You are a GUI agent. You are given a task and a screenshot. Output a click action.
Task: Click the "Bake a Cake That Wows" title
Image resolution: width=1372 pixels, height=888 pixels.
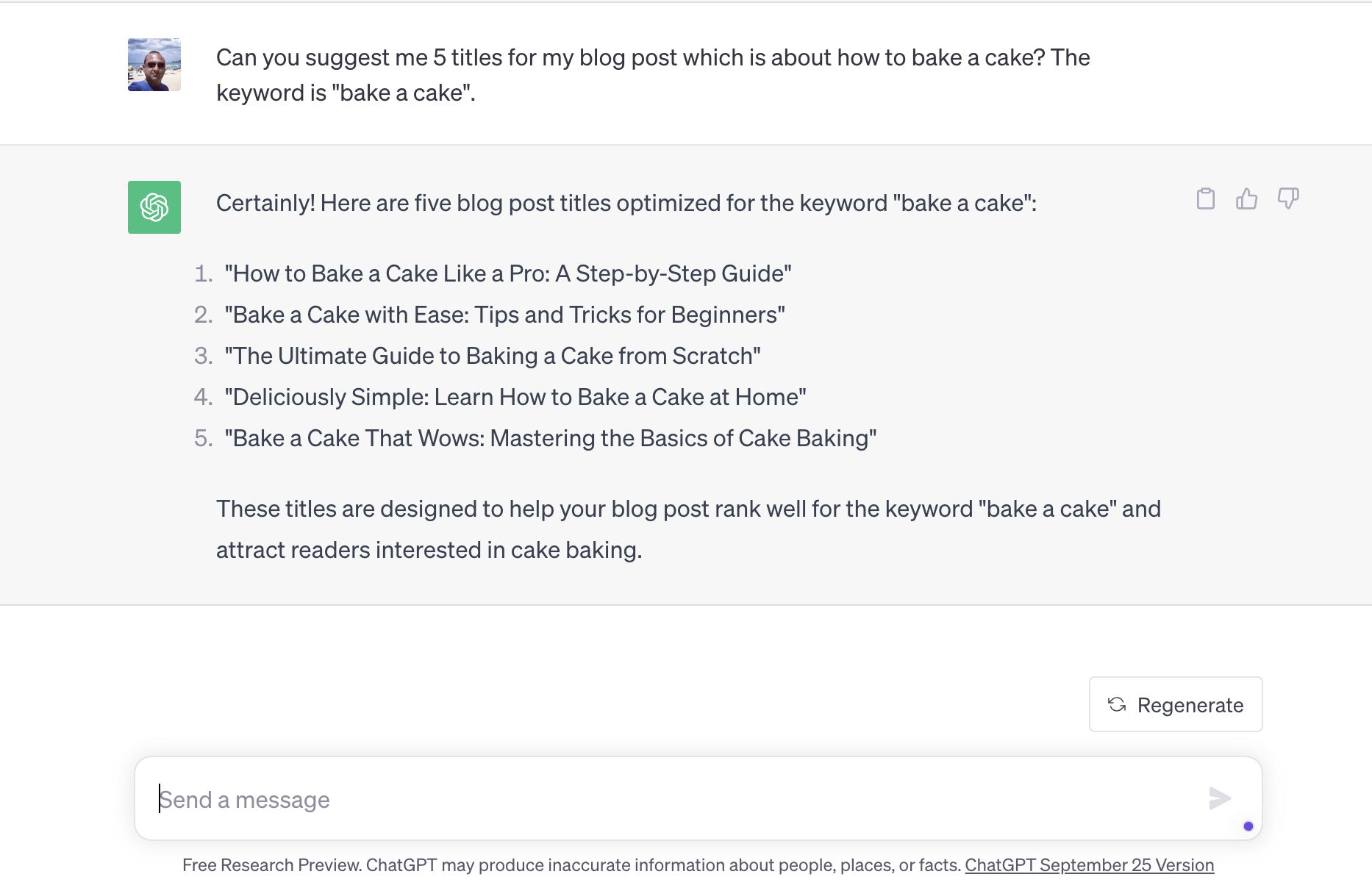pos(551,438)
